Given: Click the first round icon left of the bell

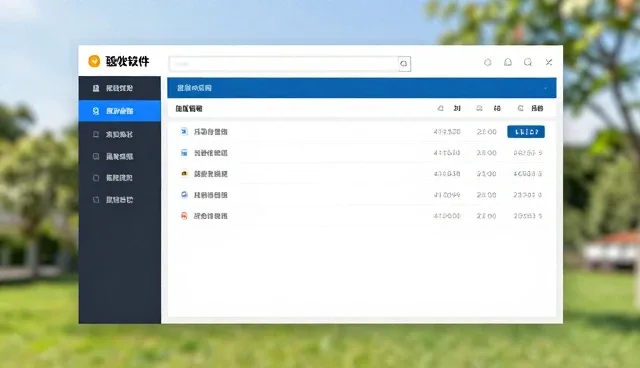Looking at the screenshot, I should (x=487, y=62).
